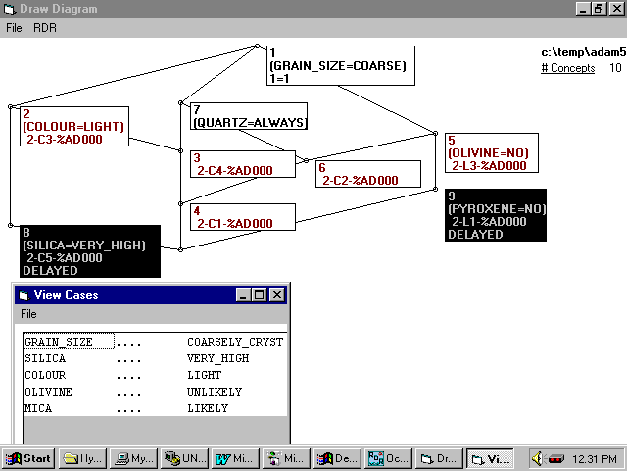This screenshot has height=471, width=627.
Task: Switch to the 'Dr...' taskbar button
Action: 438,458
